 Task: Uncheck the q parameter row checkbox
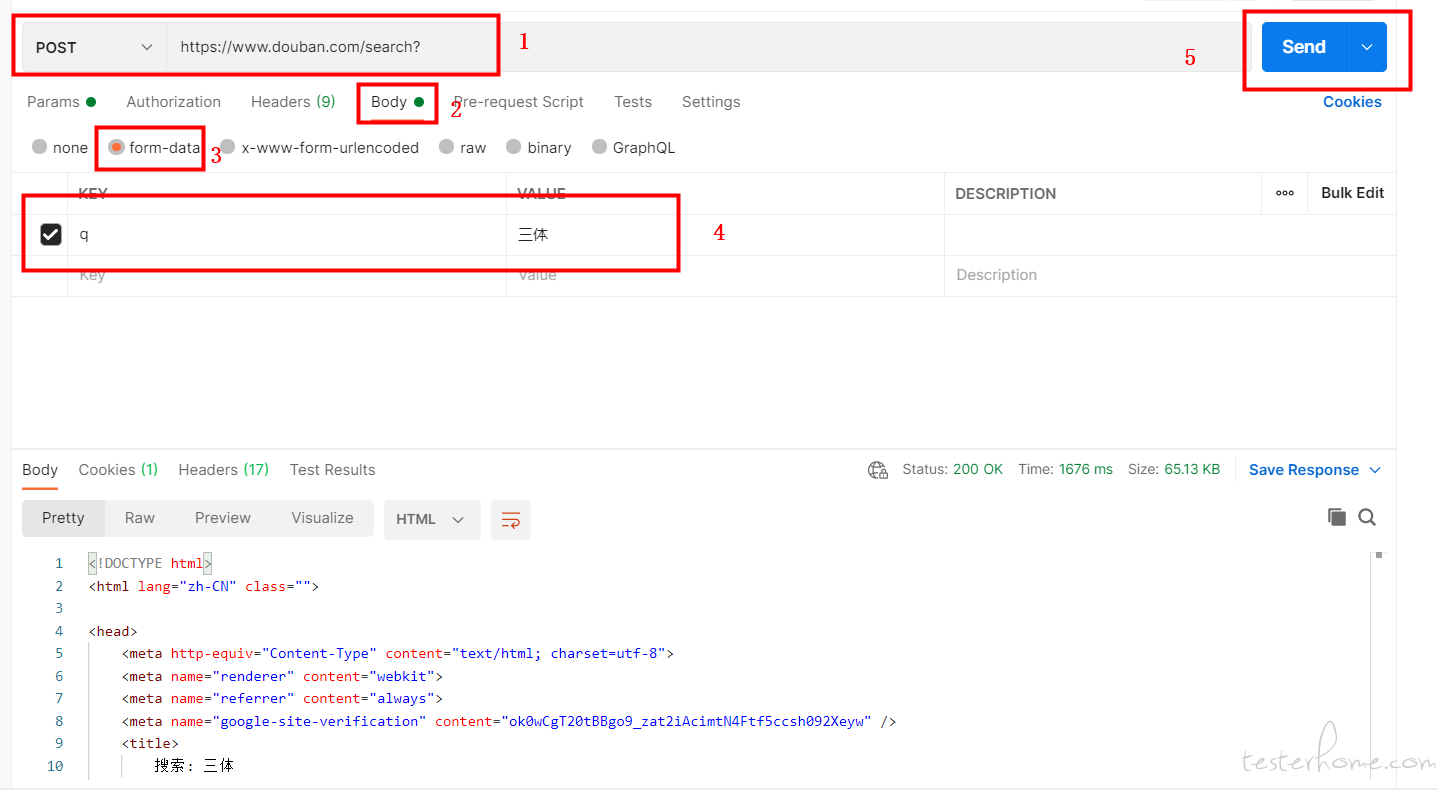coord(51,234)
